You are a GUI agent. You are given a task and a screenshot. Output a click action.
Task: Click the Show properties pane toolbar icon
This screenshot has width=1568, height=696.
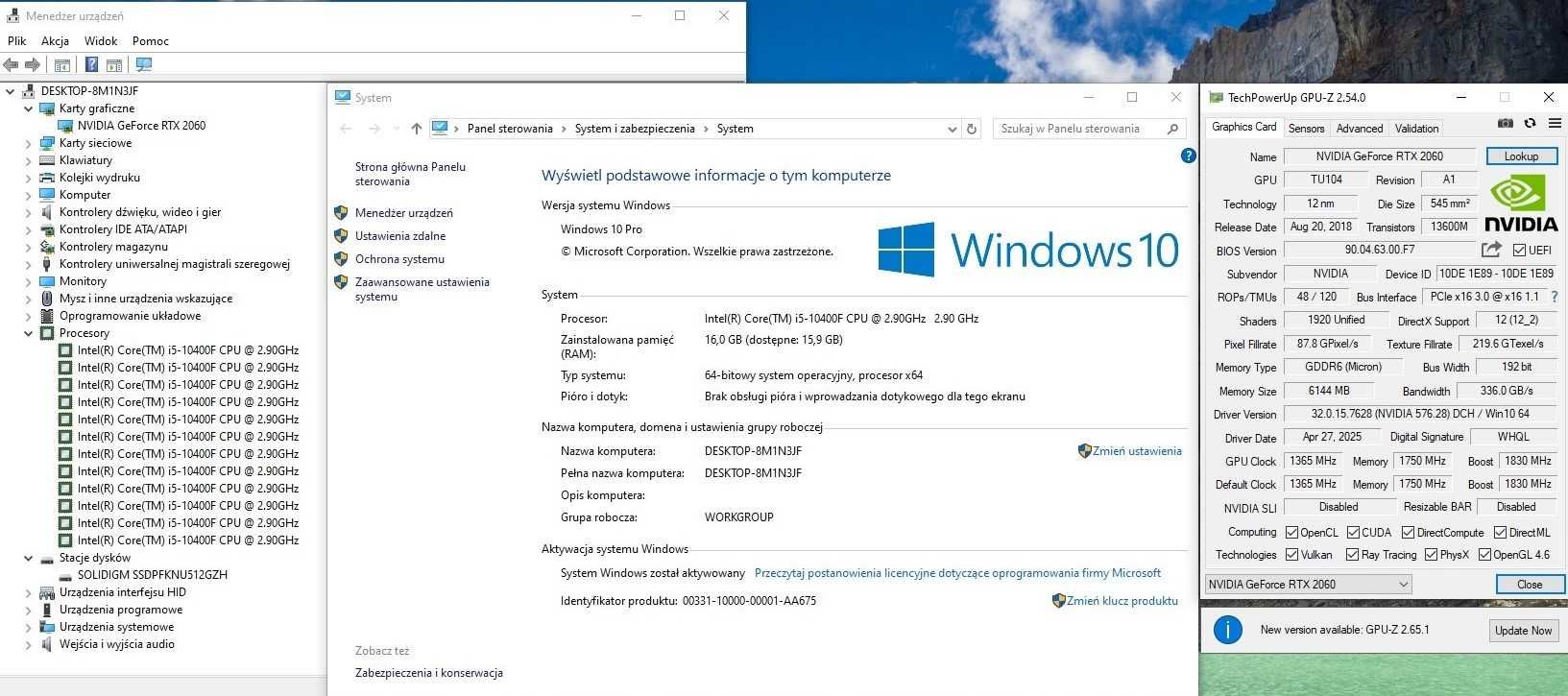pyautogui.click(x=114, y=64)
